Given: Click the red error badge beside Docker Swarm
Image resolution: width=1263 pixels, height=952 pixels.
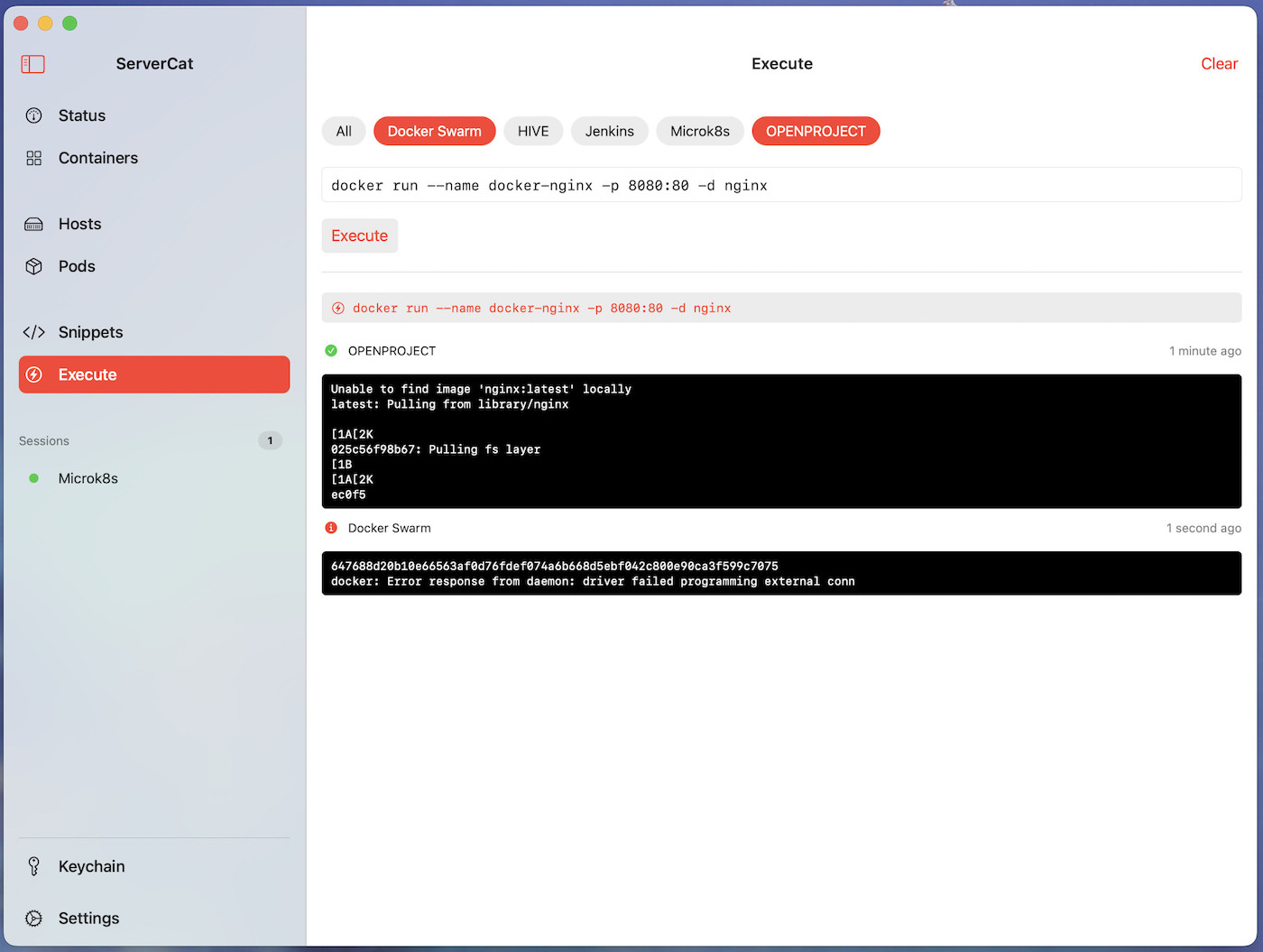Looking at the screenshot, I should [x=332, y=528].
